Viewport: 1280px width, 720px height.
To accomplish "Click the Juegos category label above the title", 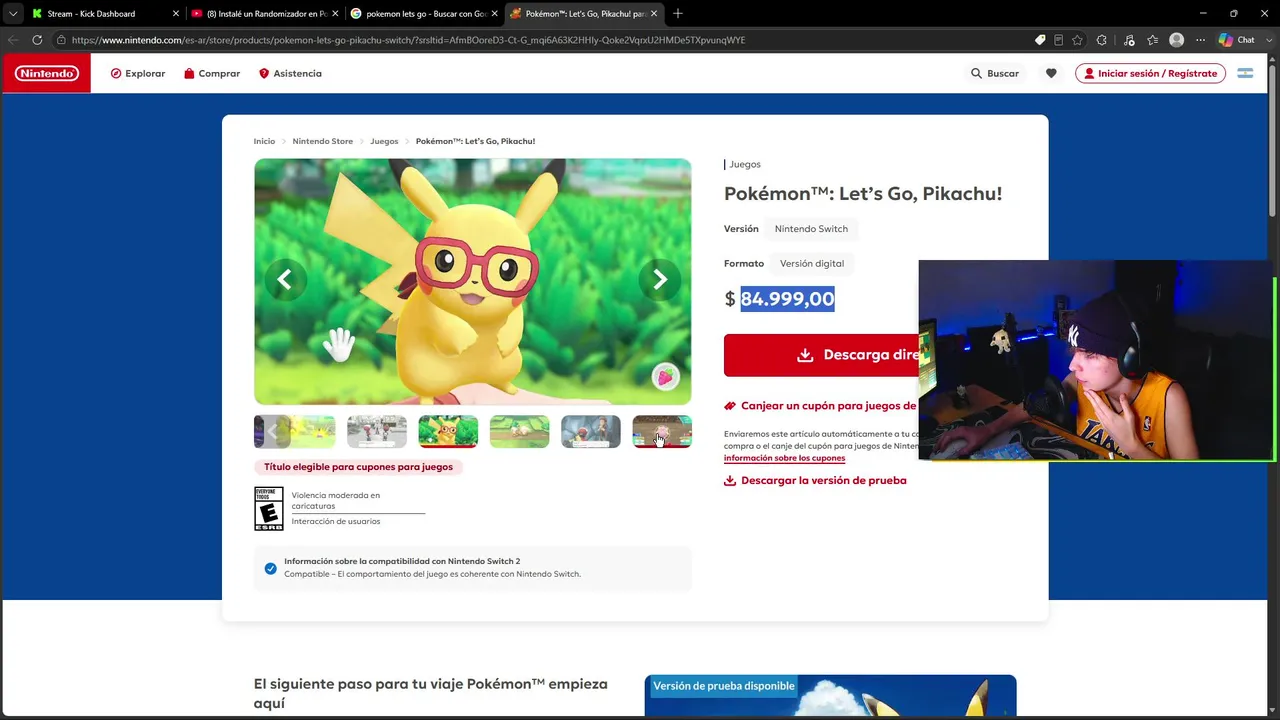I will 745,164.
